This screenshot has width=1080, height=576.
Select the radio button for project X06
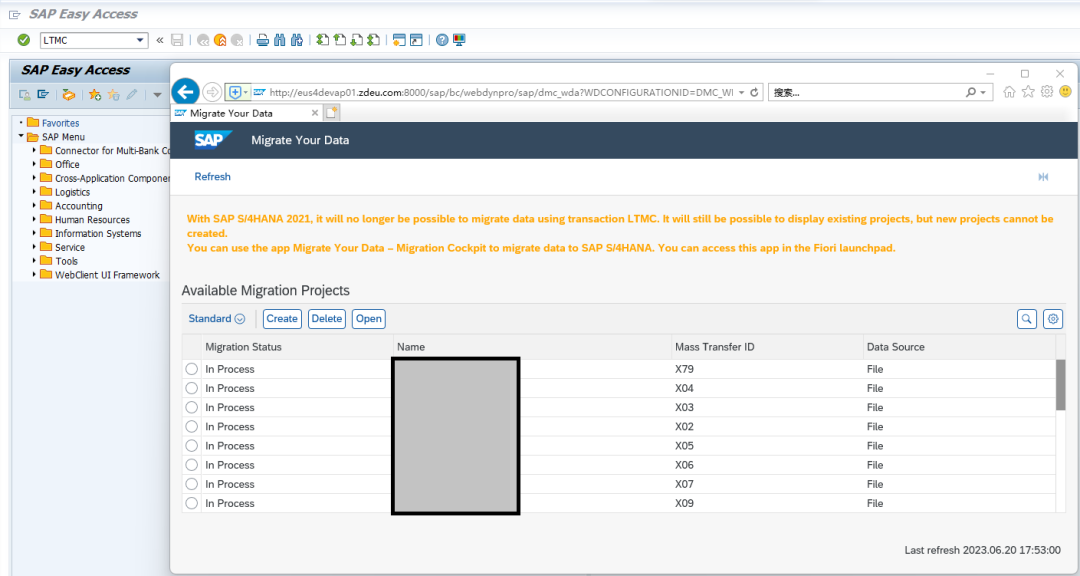click(x=191, y=465)
